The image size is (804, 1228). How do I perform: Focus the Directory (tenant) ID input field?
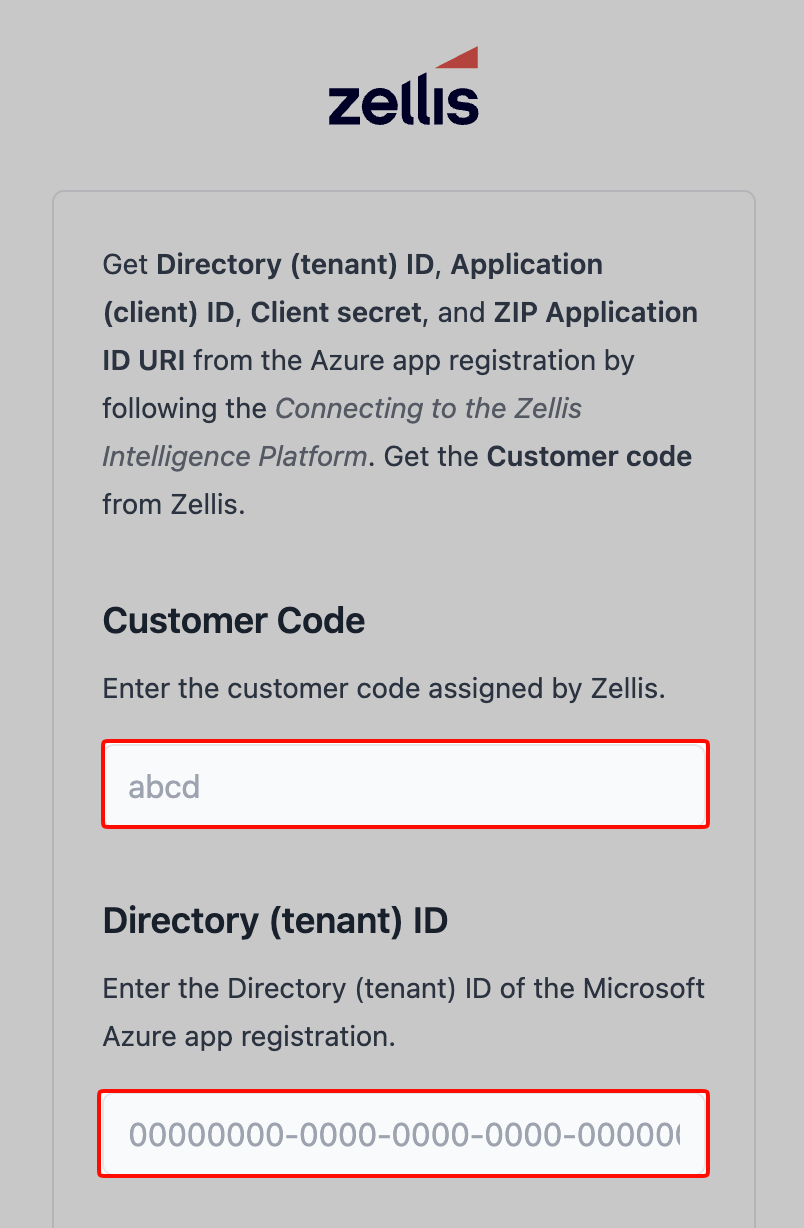(403, 1134)
